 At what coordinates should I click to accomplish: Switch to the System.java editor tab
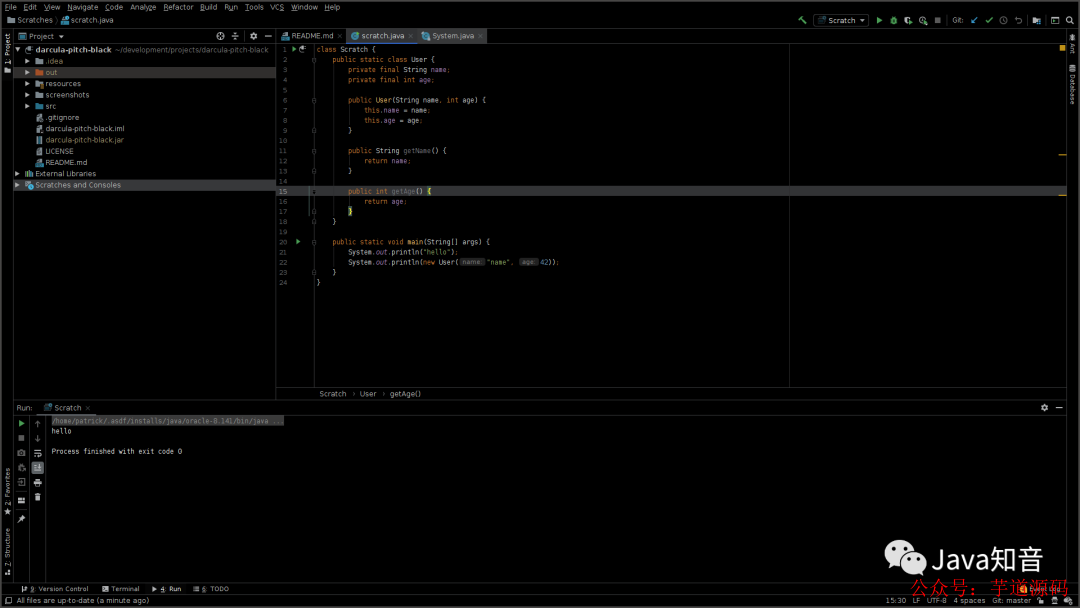pyautogui.click(x=453, y=36)
